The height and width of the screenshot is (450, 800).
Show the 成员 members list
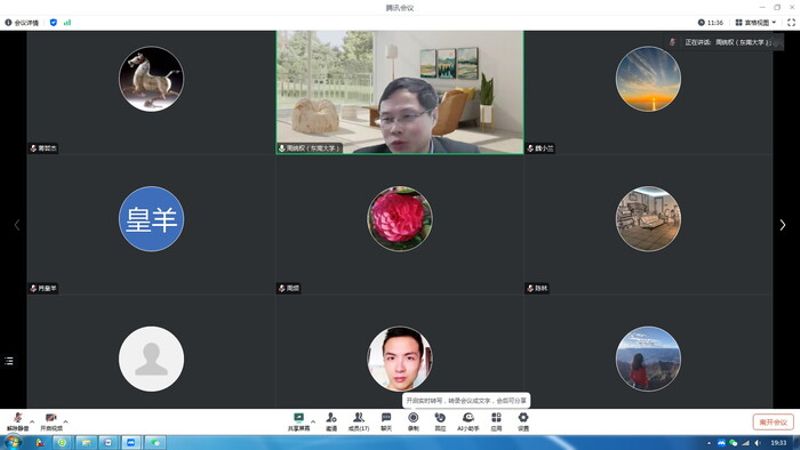pyautogui.click(x=358, y=418)
